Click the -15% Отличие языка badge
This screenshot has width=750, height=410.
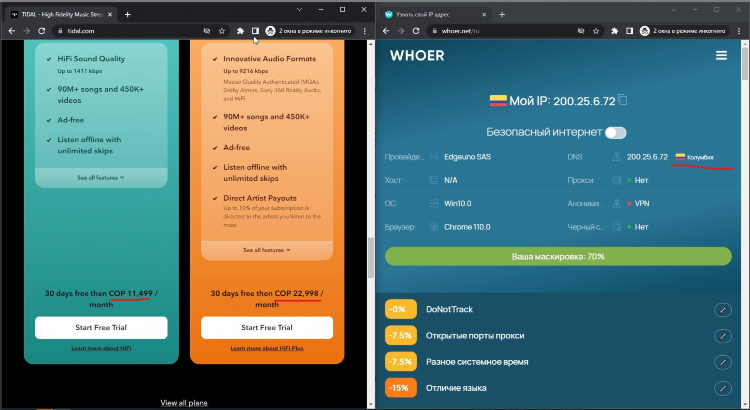pyautogui.click(x=401, y=388)
